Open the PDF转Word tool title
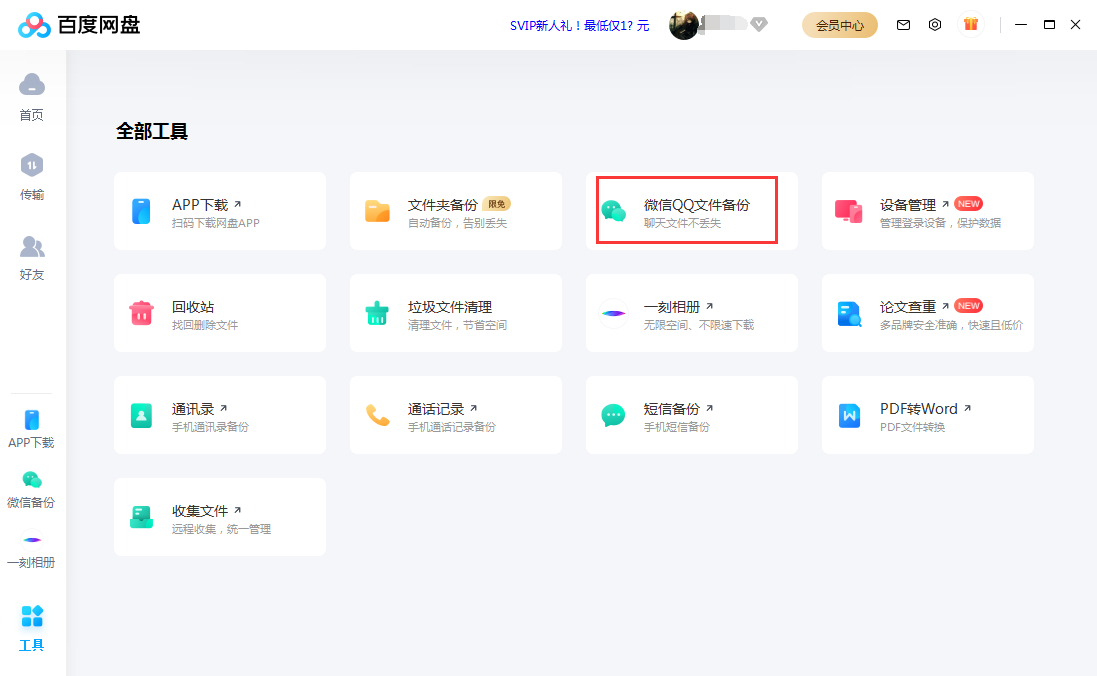 point(919,409)
